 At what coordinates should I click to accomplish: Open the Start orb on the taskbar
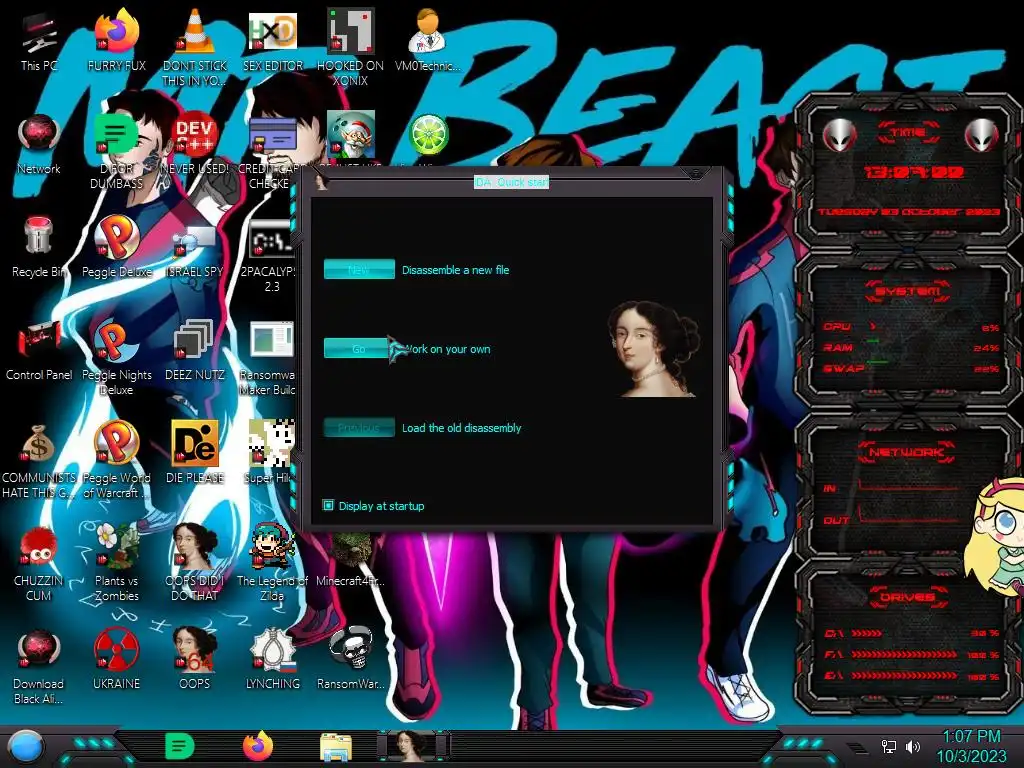25,748
